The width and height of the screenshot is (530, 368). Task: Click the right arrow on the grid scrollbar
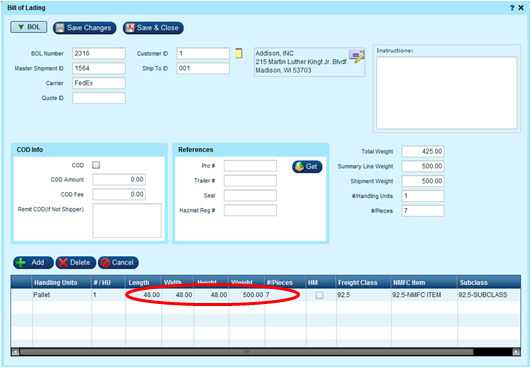coord(516,352)
